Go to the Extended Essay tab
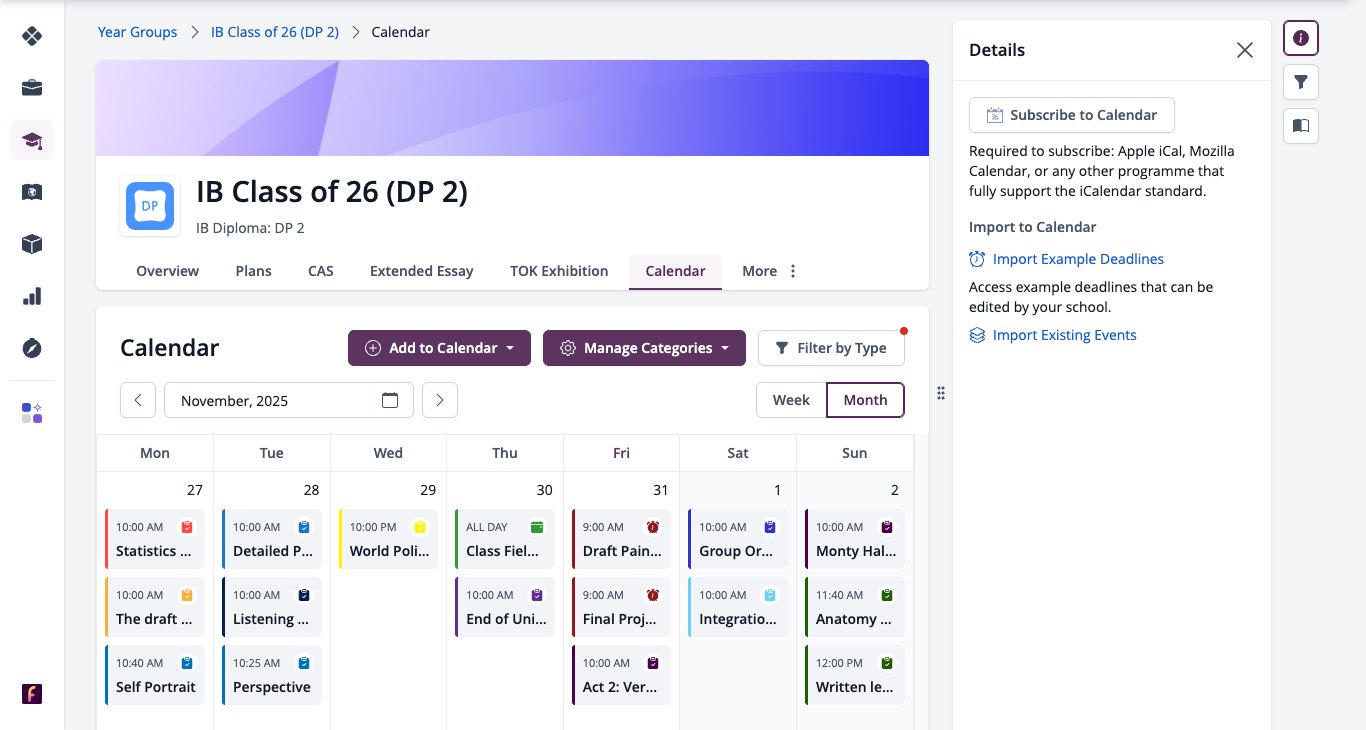Viewport: 1366px width, 730px height. (x=421, y=271)
